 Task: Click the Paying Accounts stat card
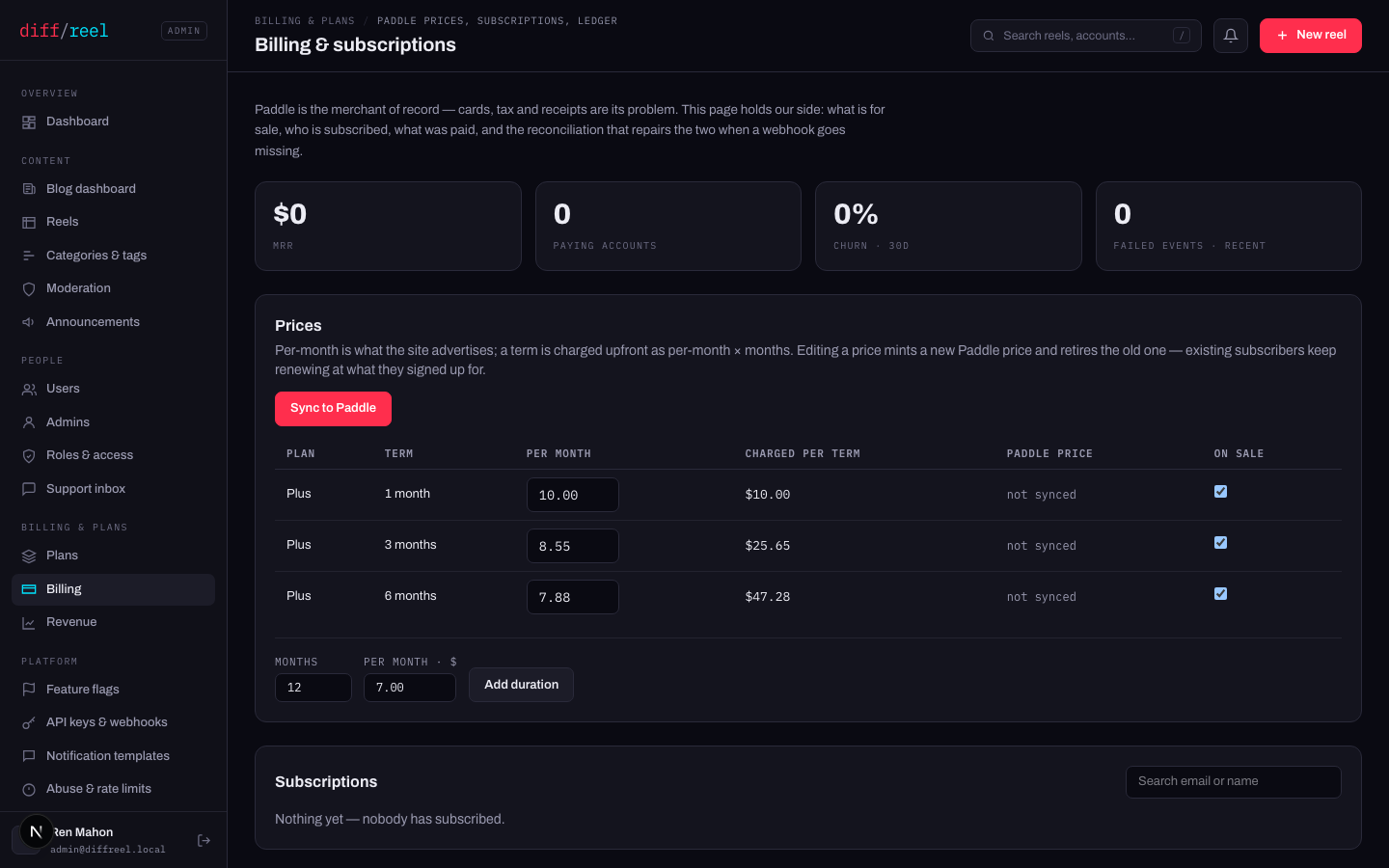point(668,227)
